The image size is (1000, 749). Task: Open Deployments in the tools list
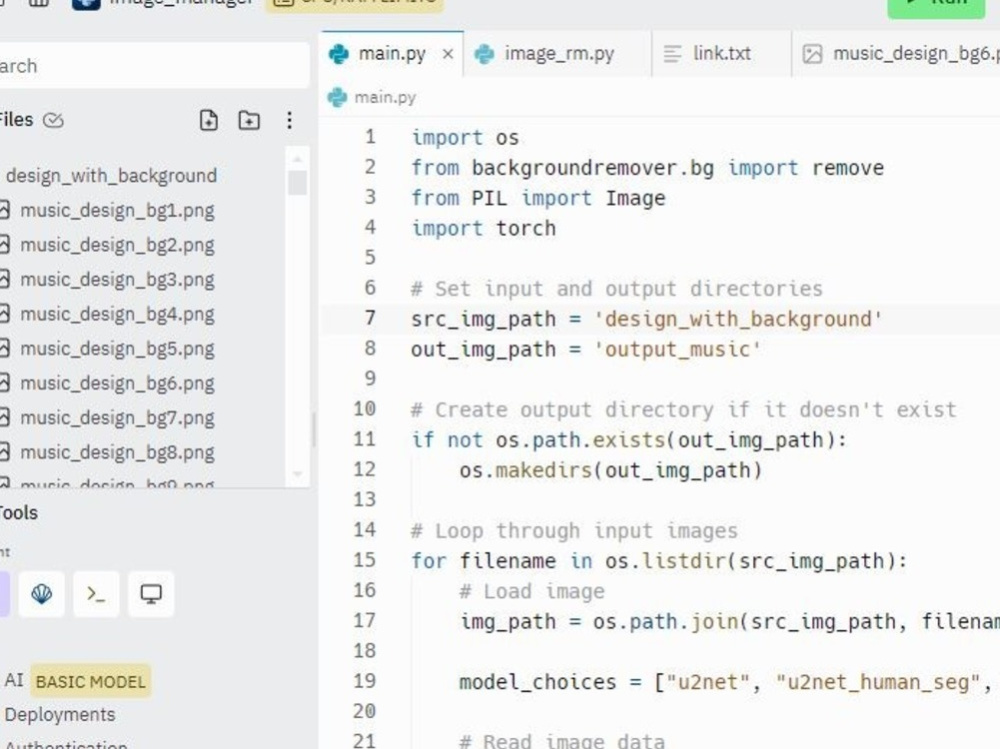pos(59,715)
